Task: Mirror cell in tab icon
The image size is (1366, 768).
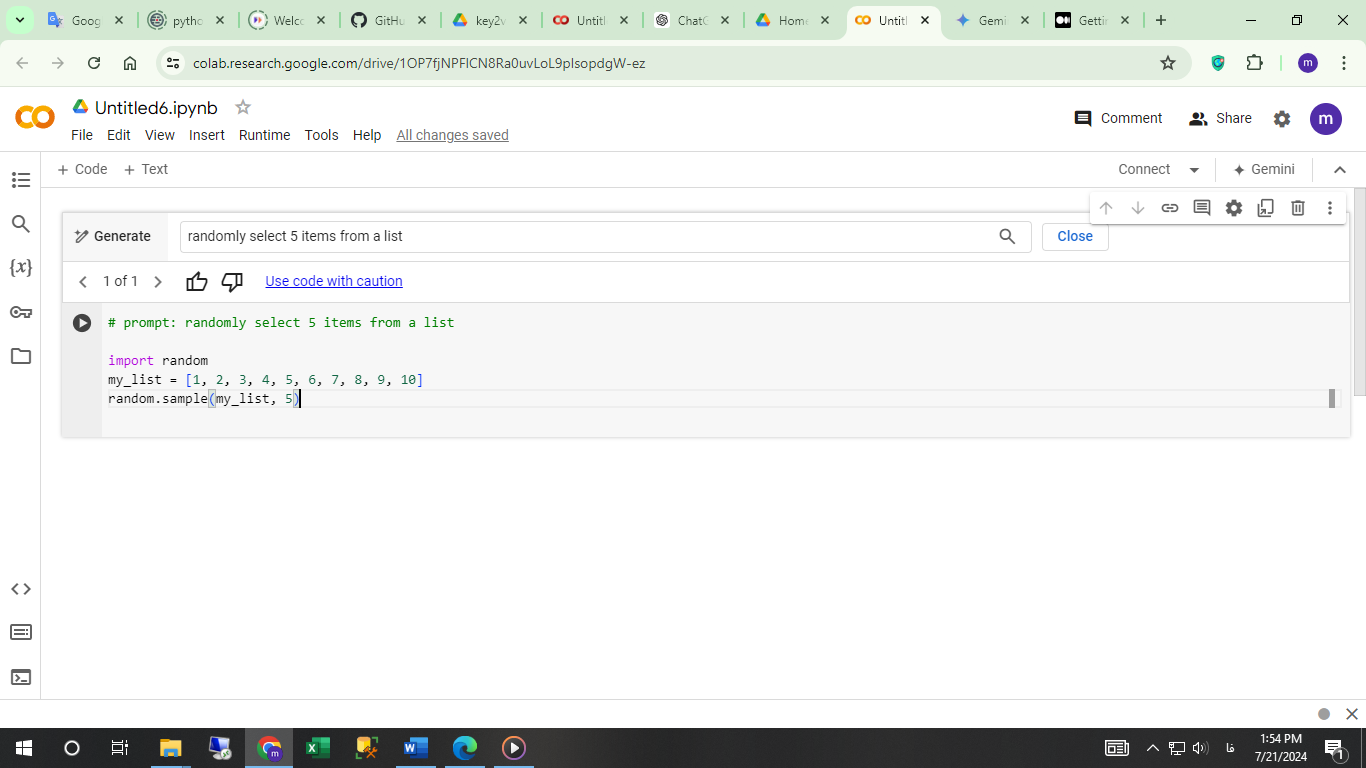Action: click(1266, 208)
